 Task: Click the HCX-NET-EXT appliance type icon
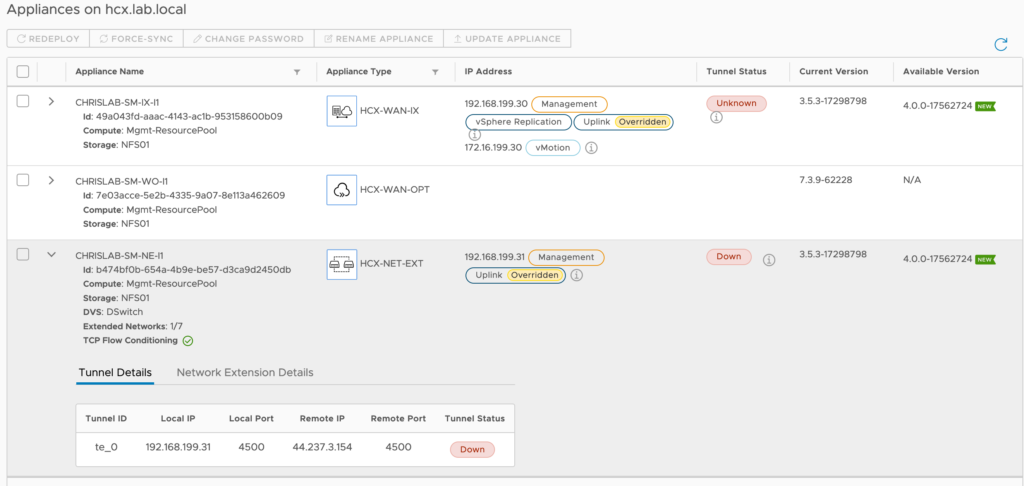[x=342, y=265]
